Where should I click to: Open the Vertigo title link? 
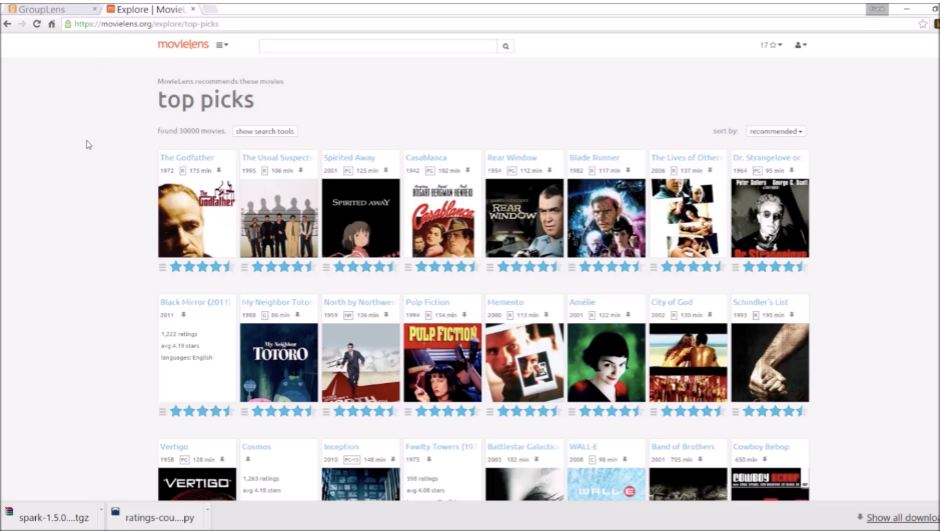click(174, 446)
